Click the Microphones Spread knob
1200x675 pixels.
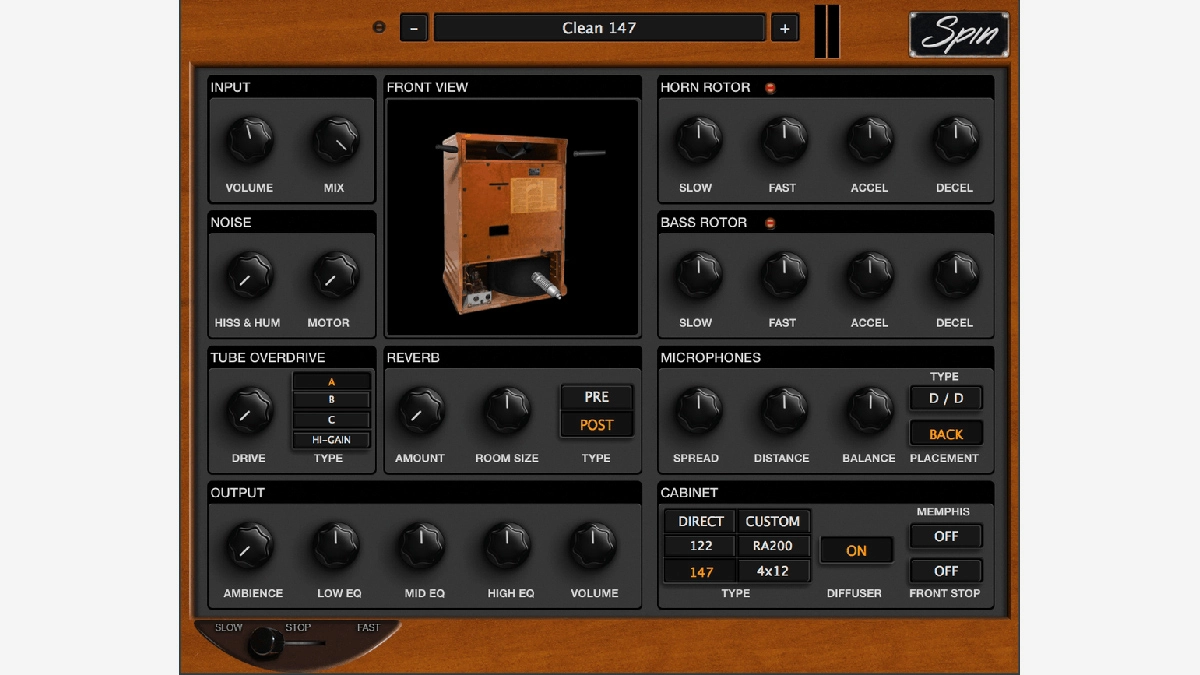(x=696, y=411)
